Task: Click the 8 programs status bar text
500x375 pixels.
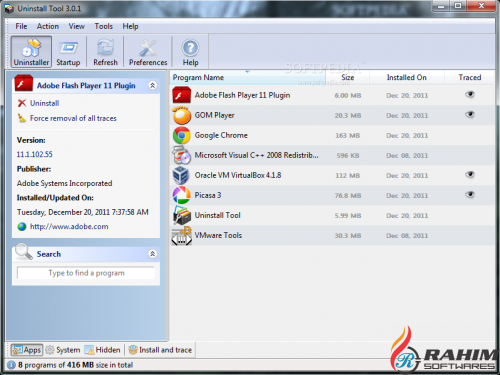Action: pos(75,365)
